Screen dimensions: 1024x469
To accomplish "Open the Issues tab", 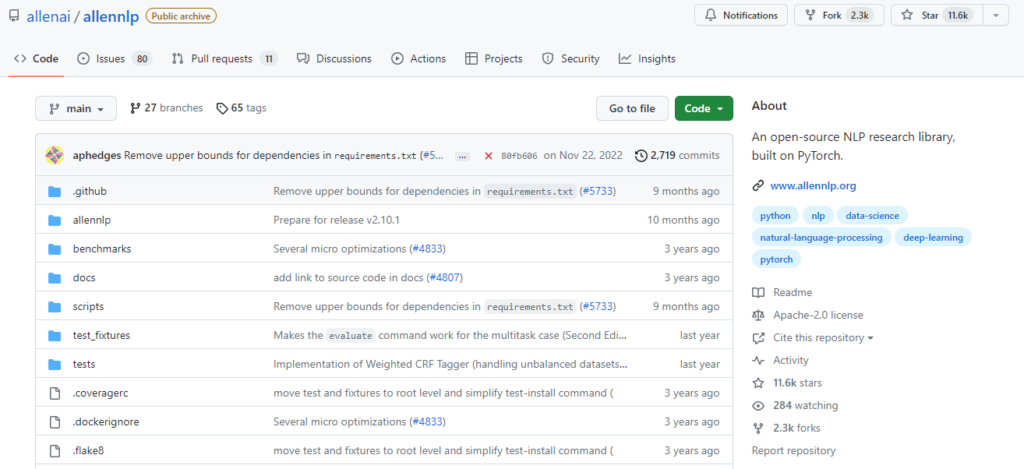I will pos(114,59).
